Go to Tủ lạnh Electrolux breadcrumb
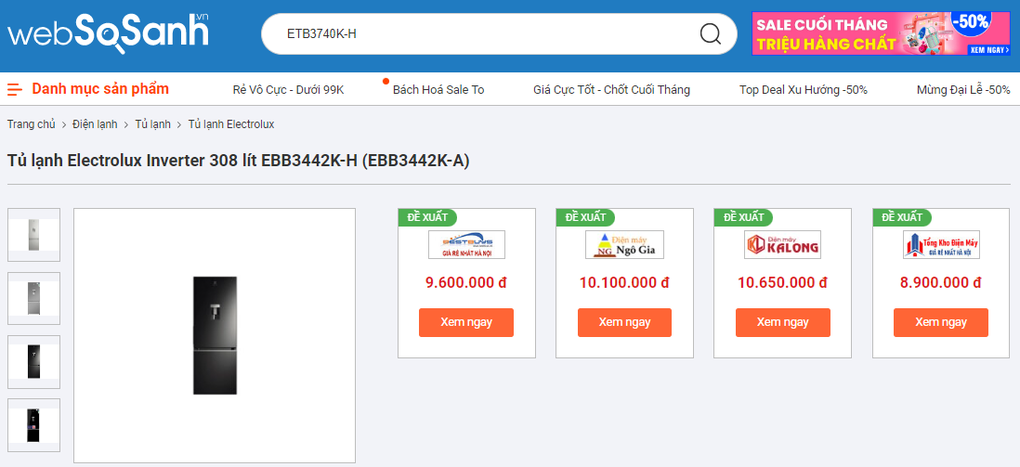Viewport: 1020px width, 467px height. 231,124
